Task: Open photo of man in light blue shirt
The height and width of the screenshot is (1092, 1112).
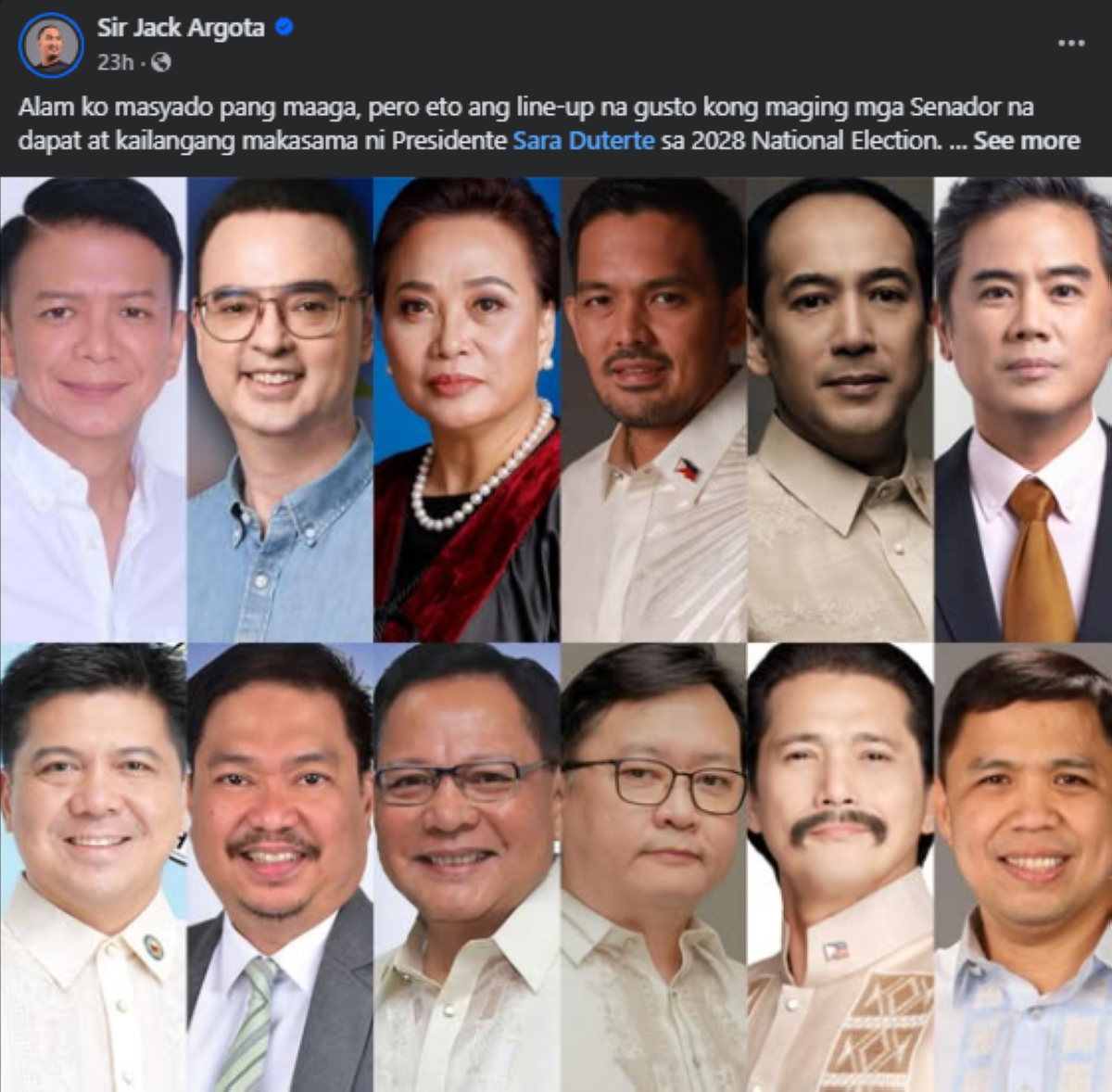Action: click(1023, 868)
